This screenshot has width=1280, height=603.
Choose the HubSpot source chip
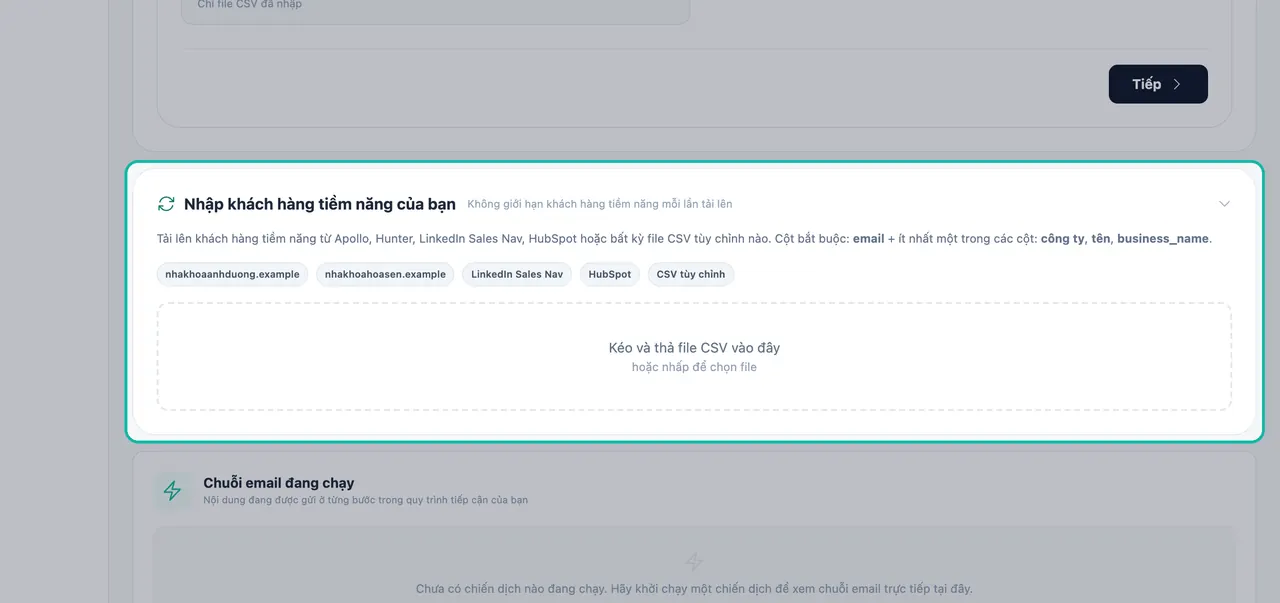[610, 274]
